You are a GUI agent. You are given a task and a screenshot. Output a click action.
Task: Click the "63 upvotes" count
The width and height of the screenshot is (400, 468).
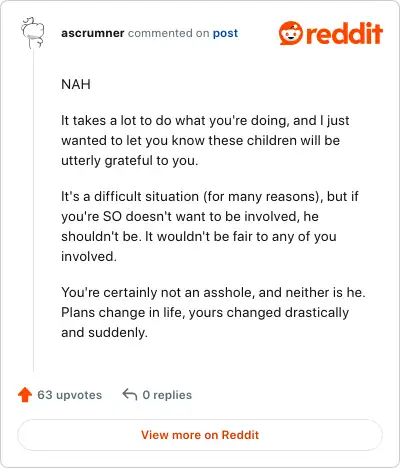70,395
